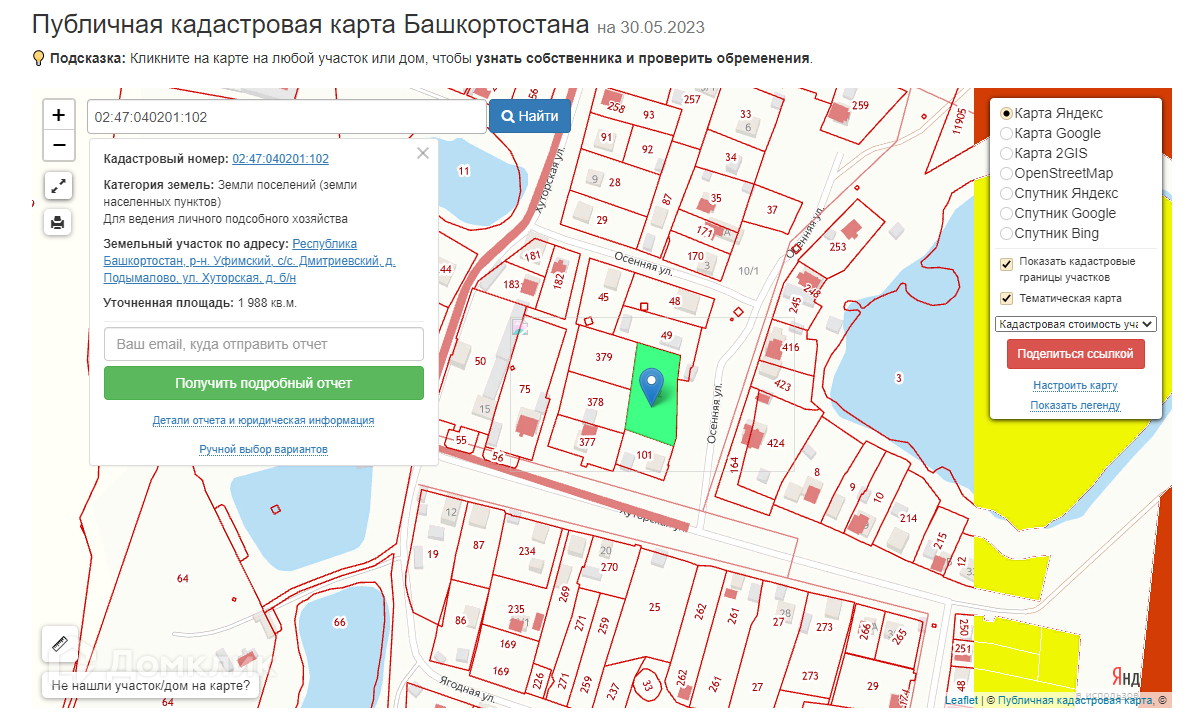Zoom out the map with minus button

[59, 146]
